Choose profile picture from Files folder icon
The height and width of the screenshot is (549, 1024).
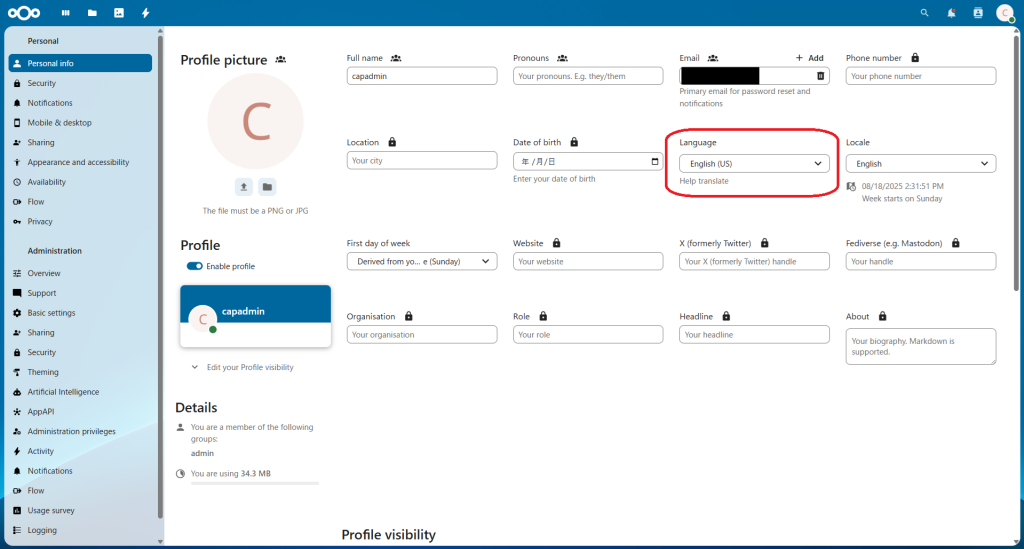[267, 187]
